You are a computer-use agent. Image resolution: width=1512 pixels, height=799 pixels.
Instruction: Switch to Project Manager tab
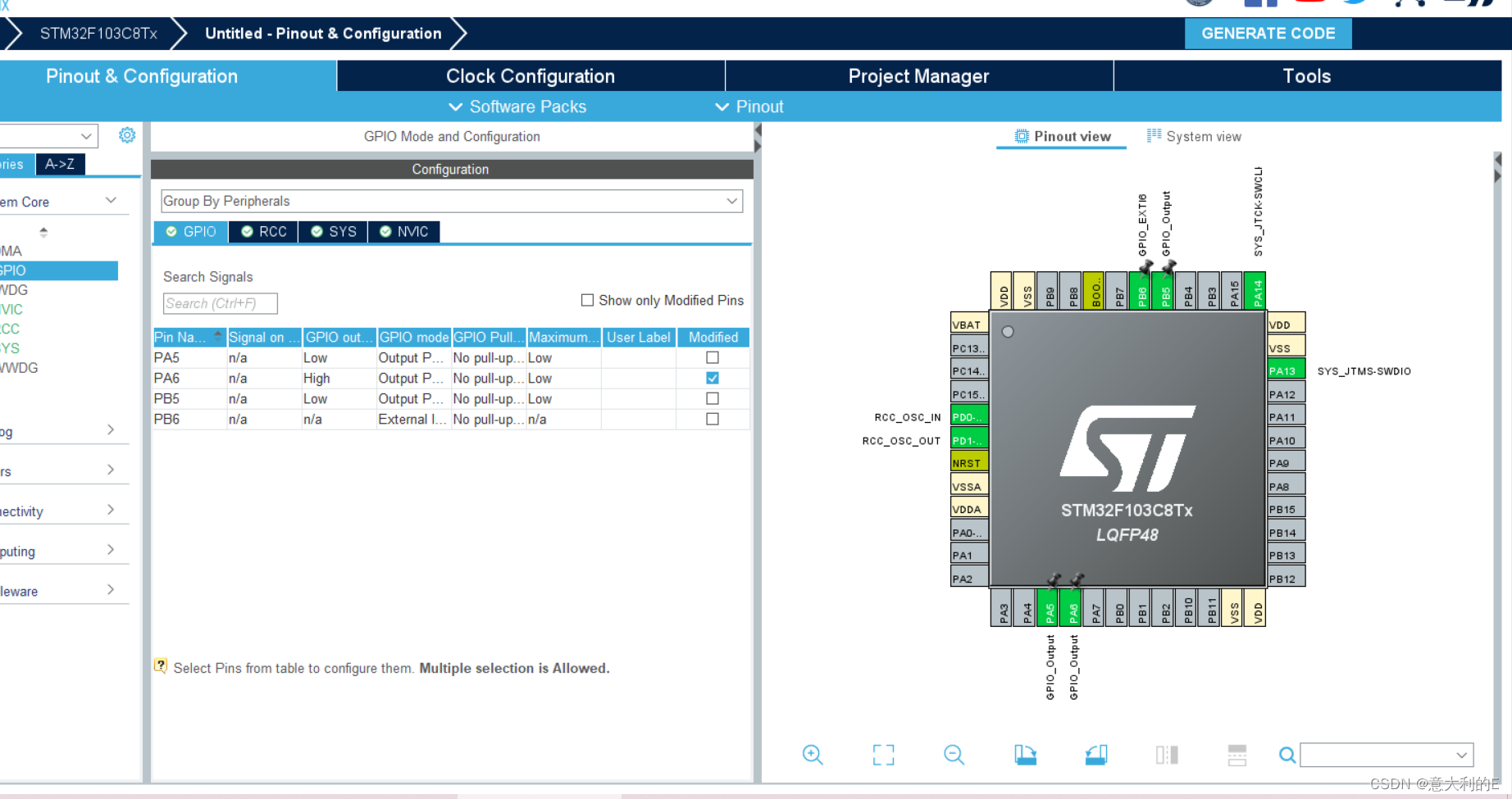coord(918,76)
